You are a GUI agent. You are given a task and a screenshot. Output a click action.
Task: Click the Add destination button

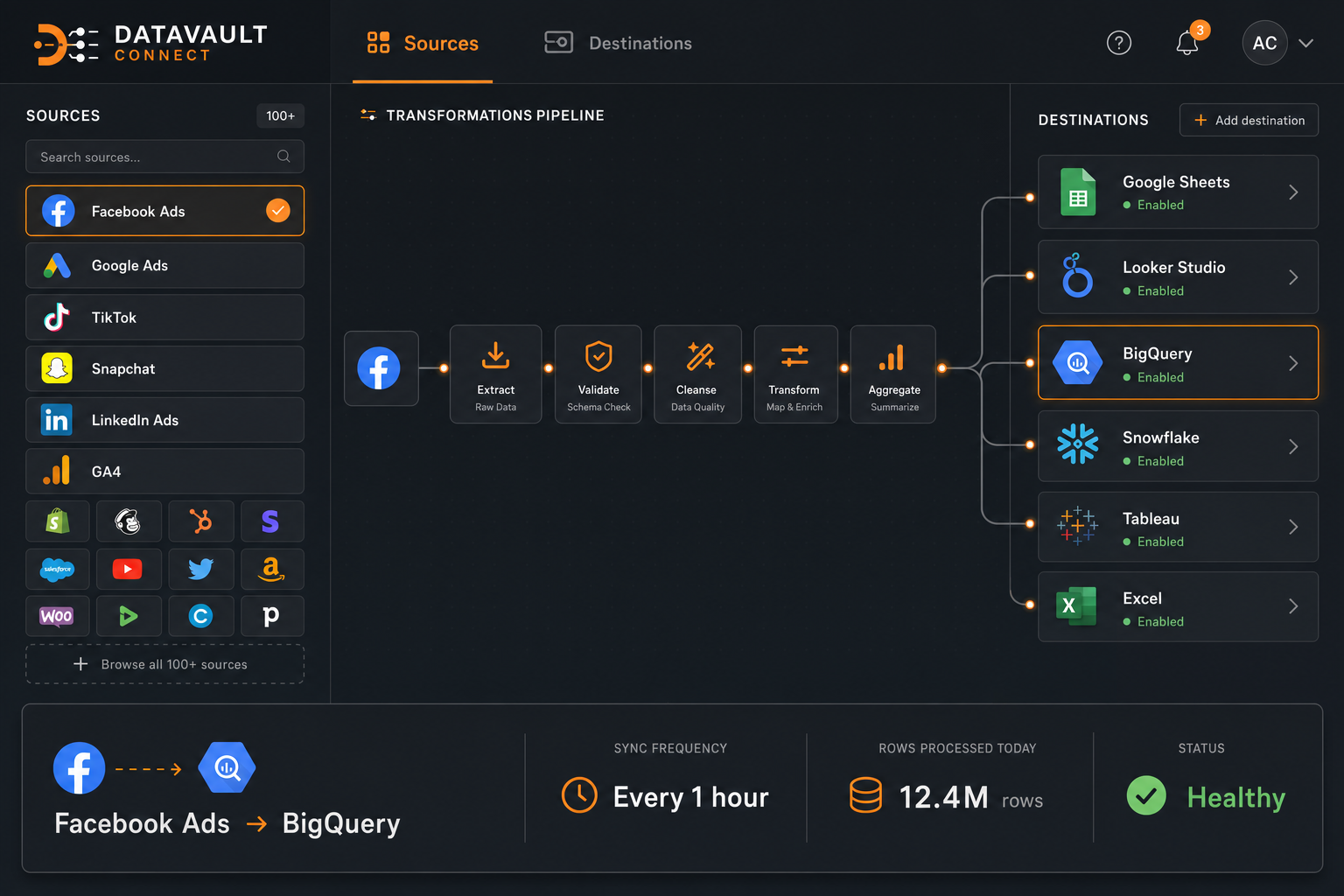pos(1249,120)
